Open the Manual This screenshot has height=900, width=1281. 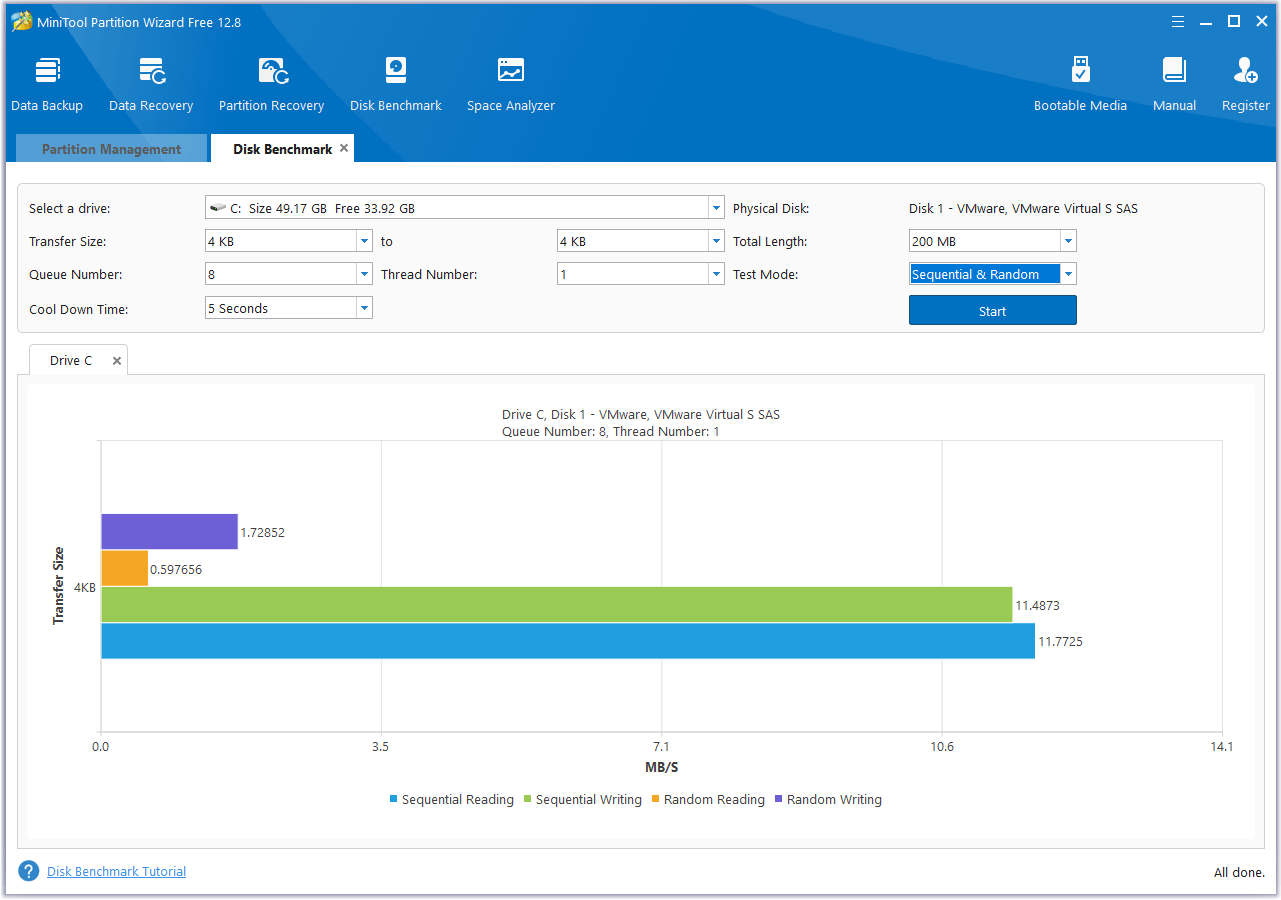1174,84
